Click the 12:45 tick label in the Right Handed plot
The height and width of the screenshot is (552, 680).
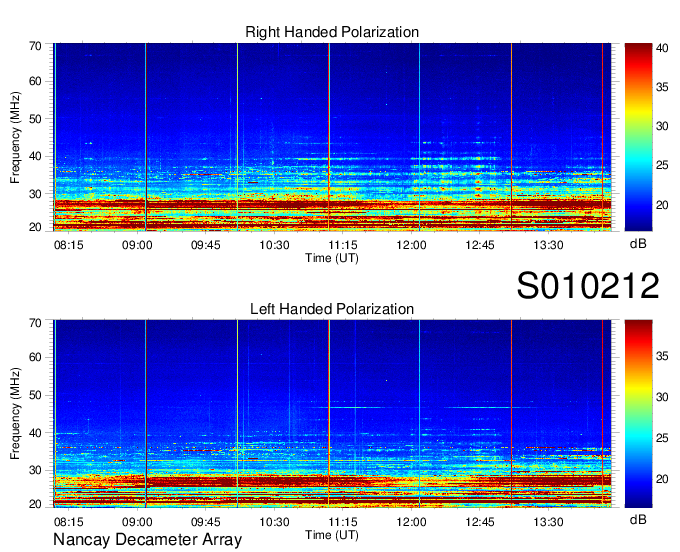(x=480, y=245)
